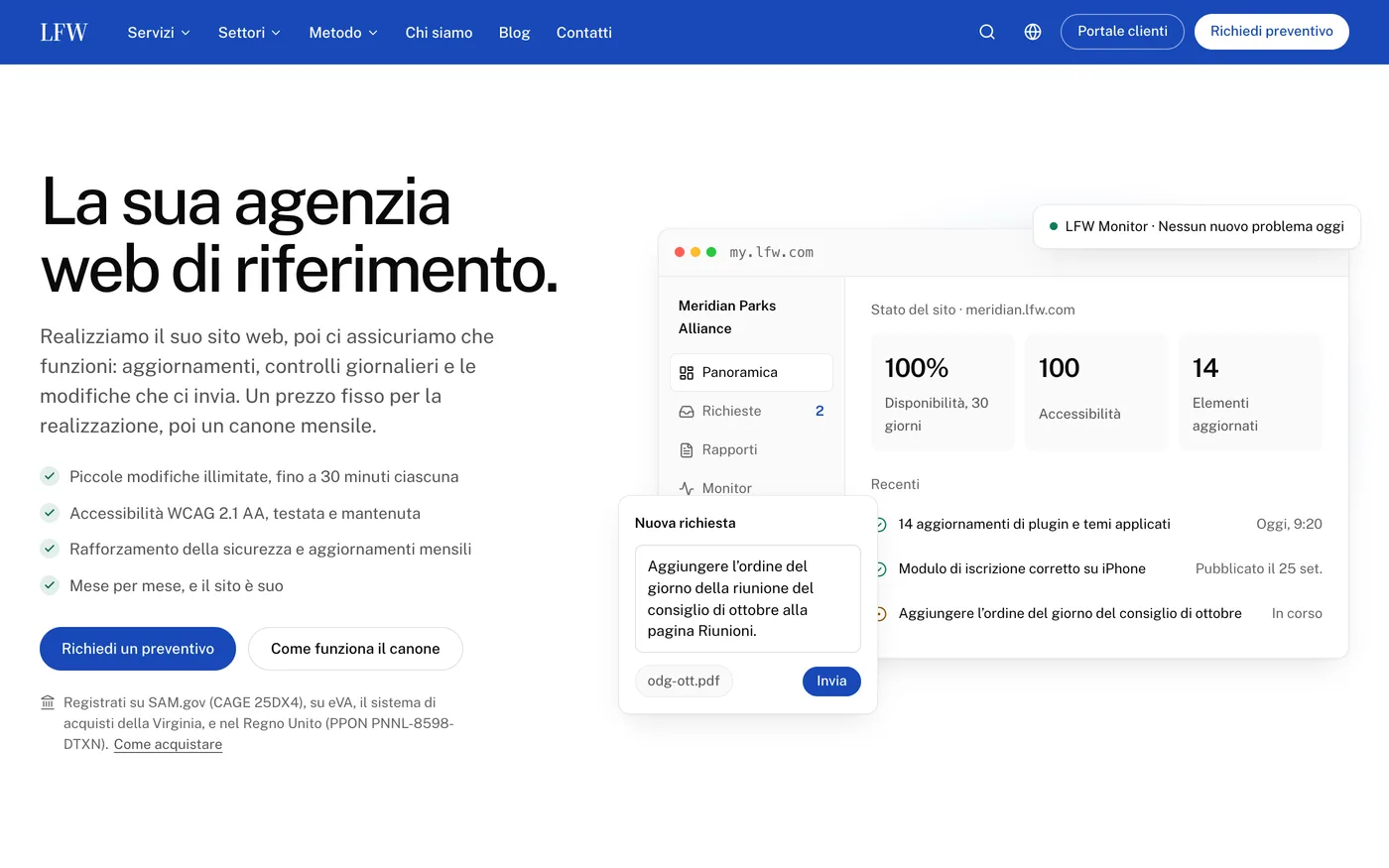
Task: Click check icon beside Accessibilità WCAG 2.1 AA
Action: pos(50,513)
